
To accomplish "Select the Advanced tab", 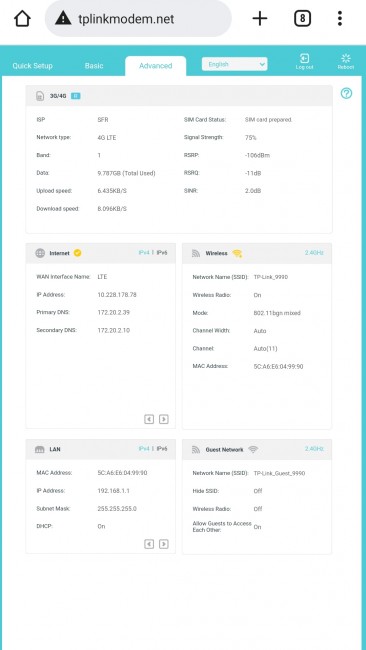I will pos(155,66).
